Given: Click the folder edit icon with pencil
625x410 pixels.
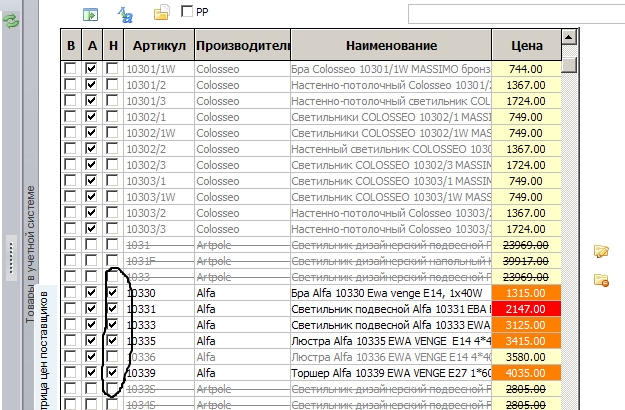Looking at the screenshot, I should pyautogui.click(x=601, y=251).
